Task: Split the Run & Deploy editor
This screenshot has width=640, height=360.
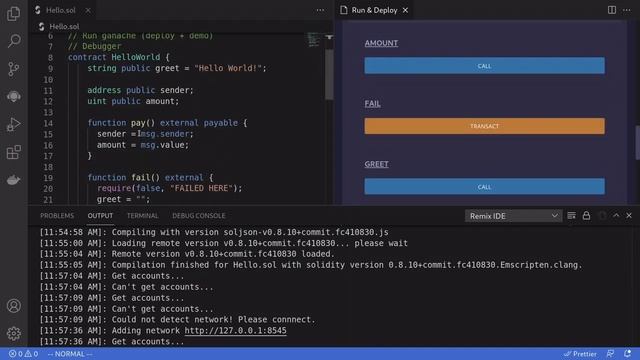Action: (611, 10)
